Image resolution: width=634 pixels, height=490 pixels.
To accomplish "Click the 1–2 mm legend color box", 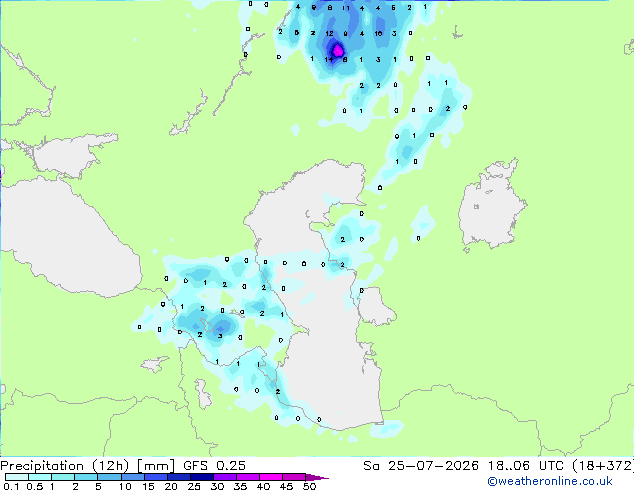I will (63, 477).
